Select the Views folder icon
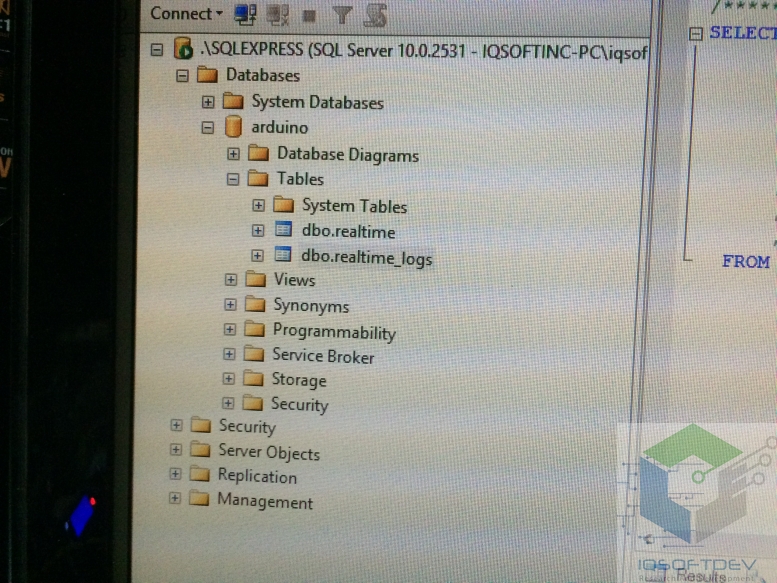777x583 pixels. click(256, 279)
